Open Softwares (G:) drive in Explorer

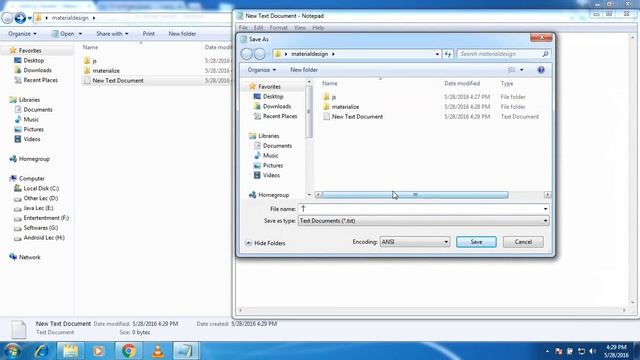point(40,227)
